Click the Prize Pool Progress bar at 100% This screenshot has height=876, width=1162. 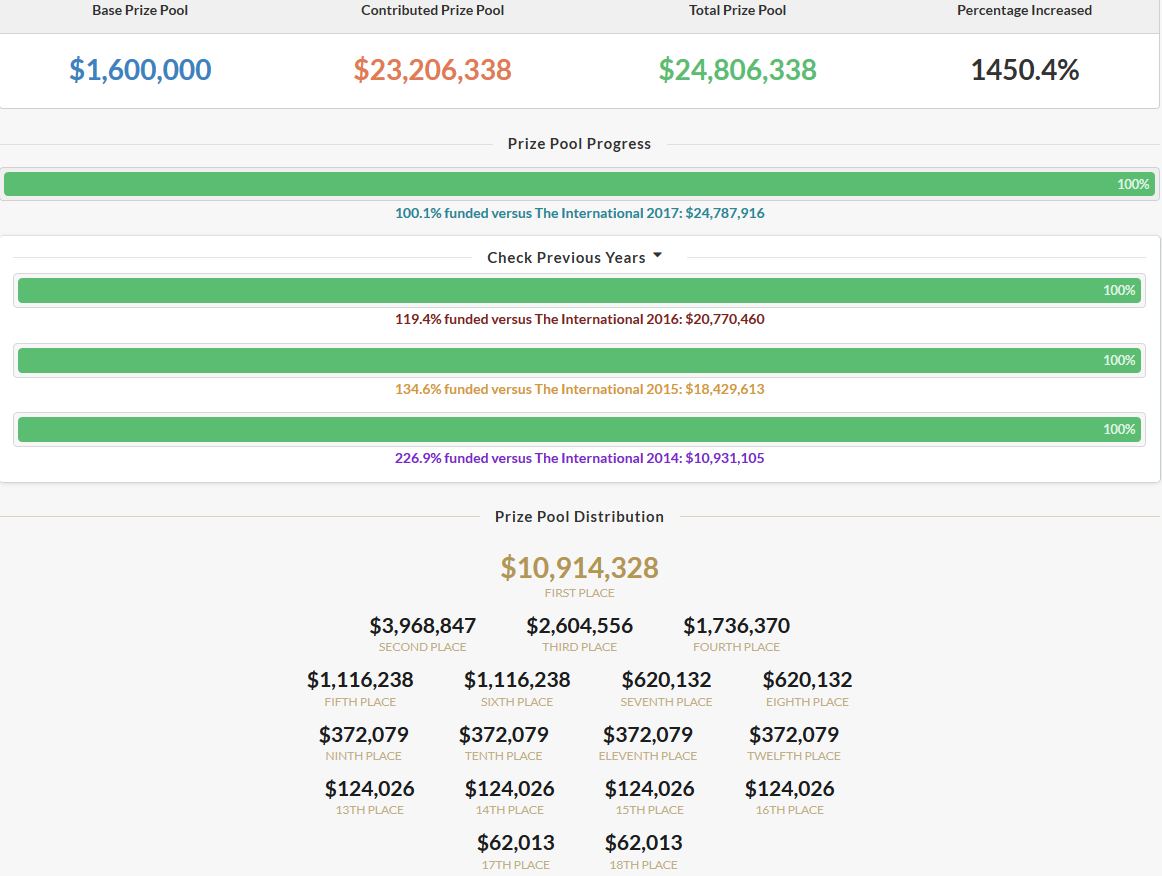click(579, 184)
